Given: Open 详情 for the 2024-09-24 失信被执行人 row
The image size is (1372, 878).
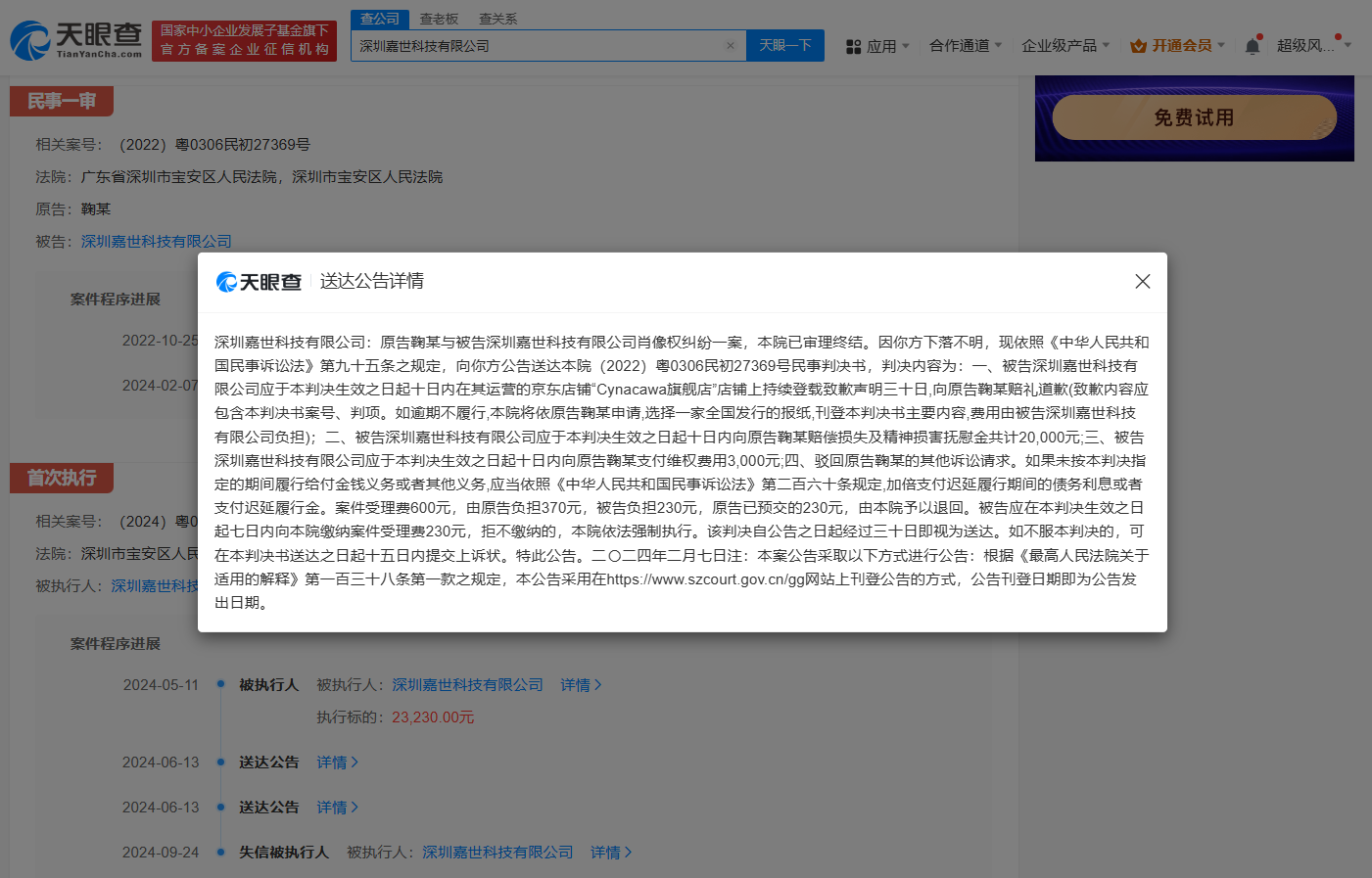Looking at the screenshot, I should click(x=611, y=853).
